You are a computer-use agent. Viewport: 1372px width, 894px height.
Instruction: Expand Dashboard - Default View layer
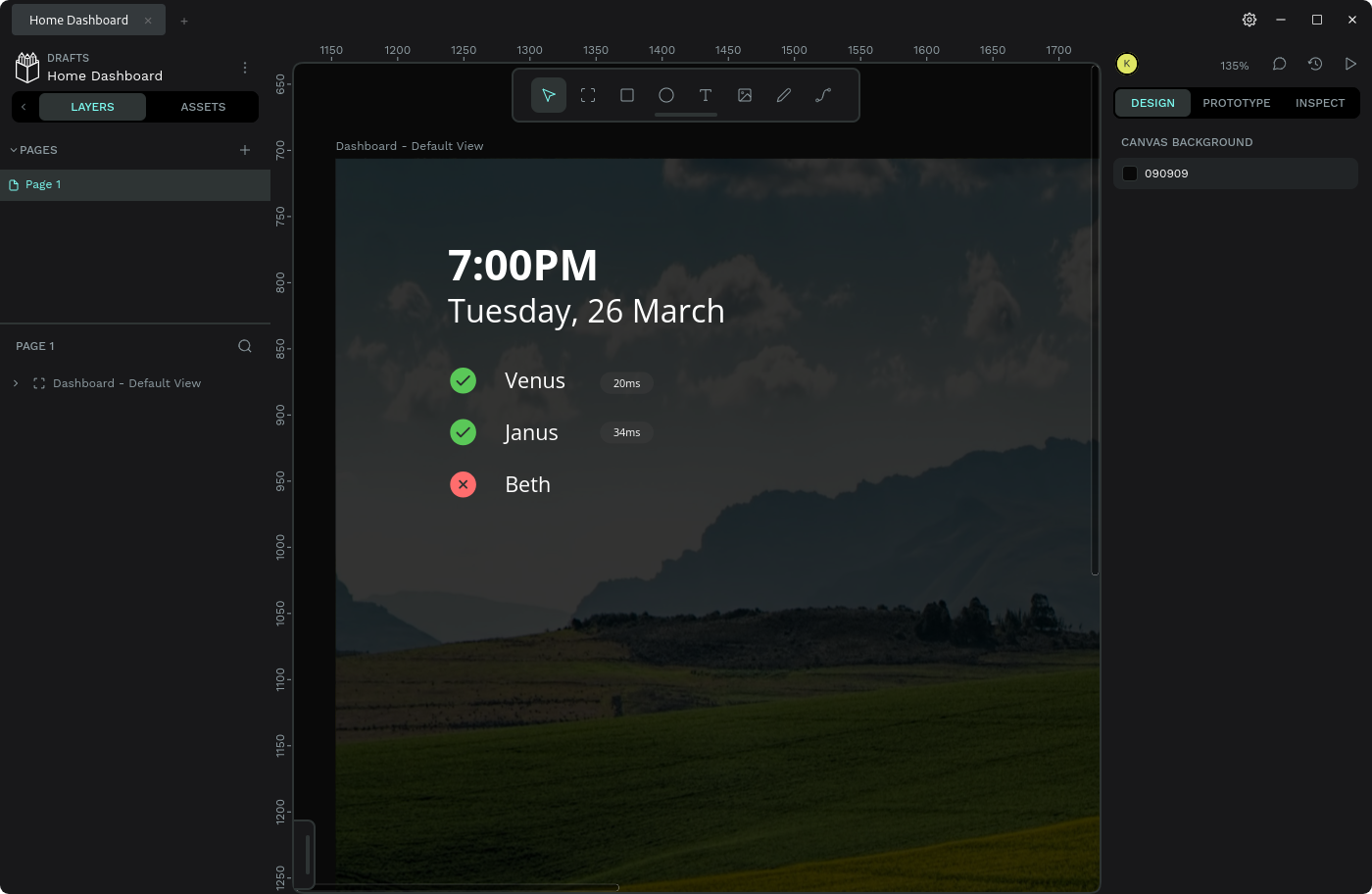point(16,383)
